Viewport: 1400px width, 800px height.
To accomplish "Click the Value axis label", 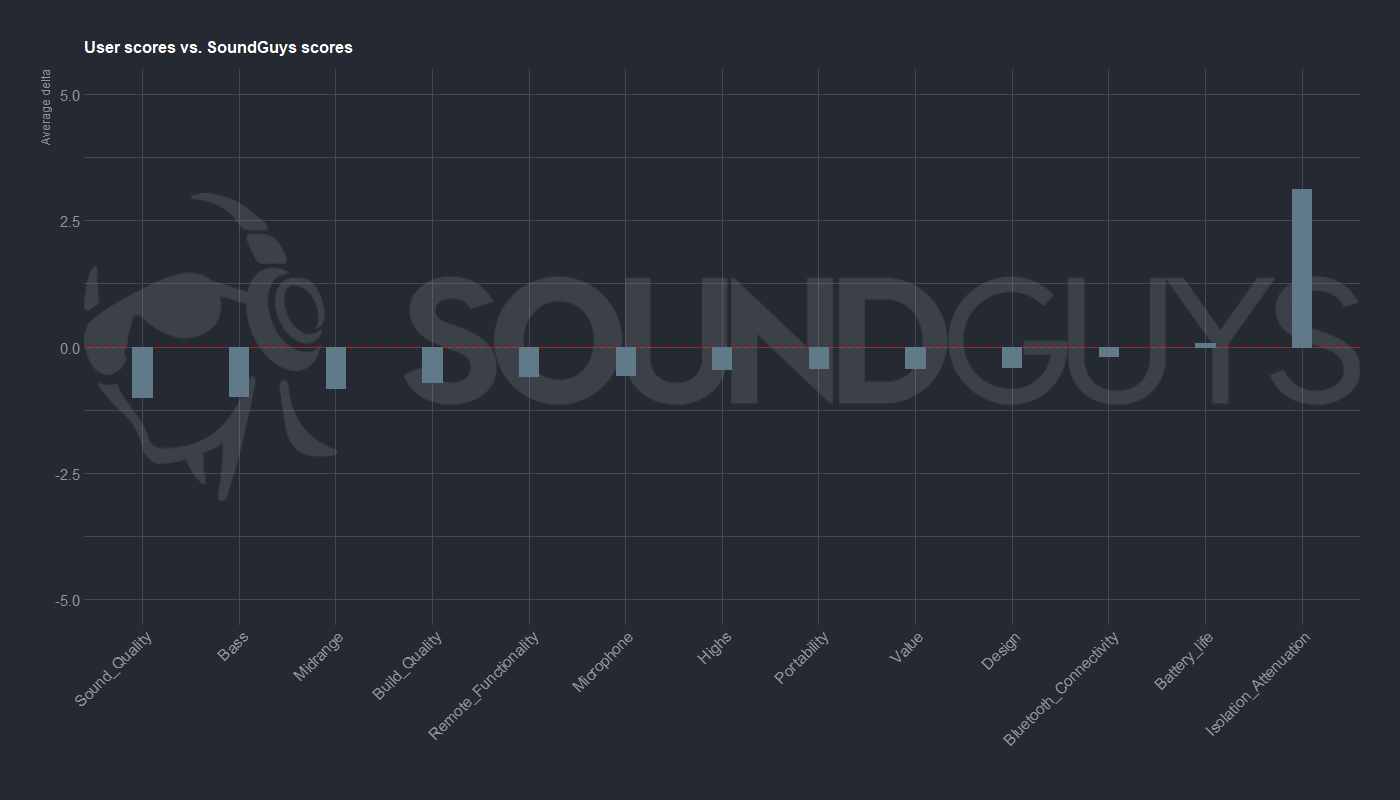I will [906, 649].
